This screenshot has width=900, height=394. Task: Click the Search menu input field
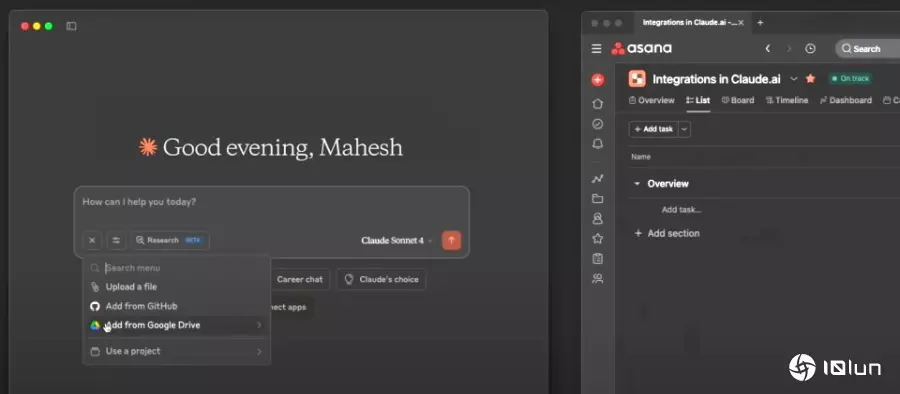click(177, 268)
